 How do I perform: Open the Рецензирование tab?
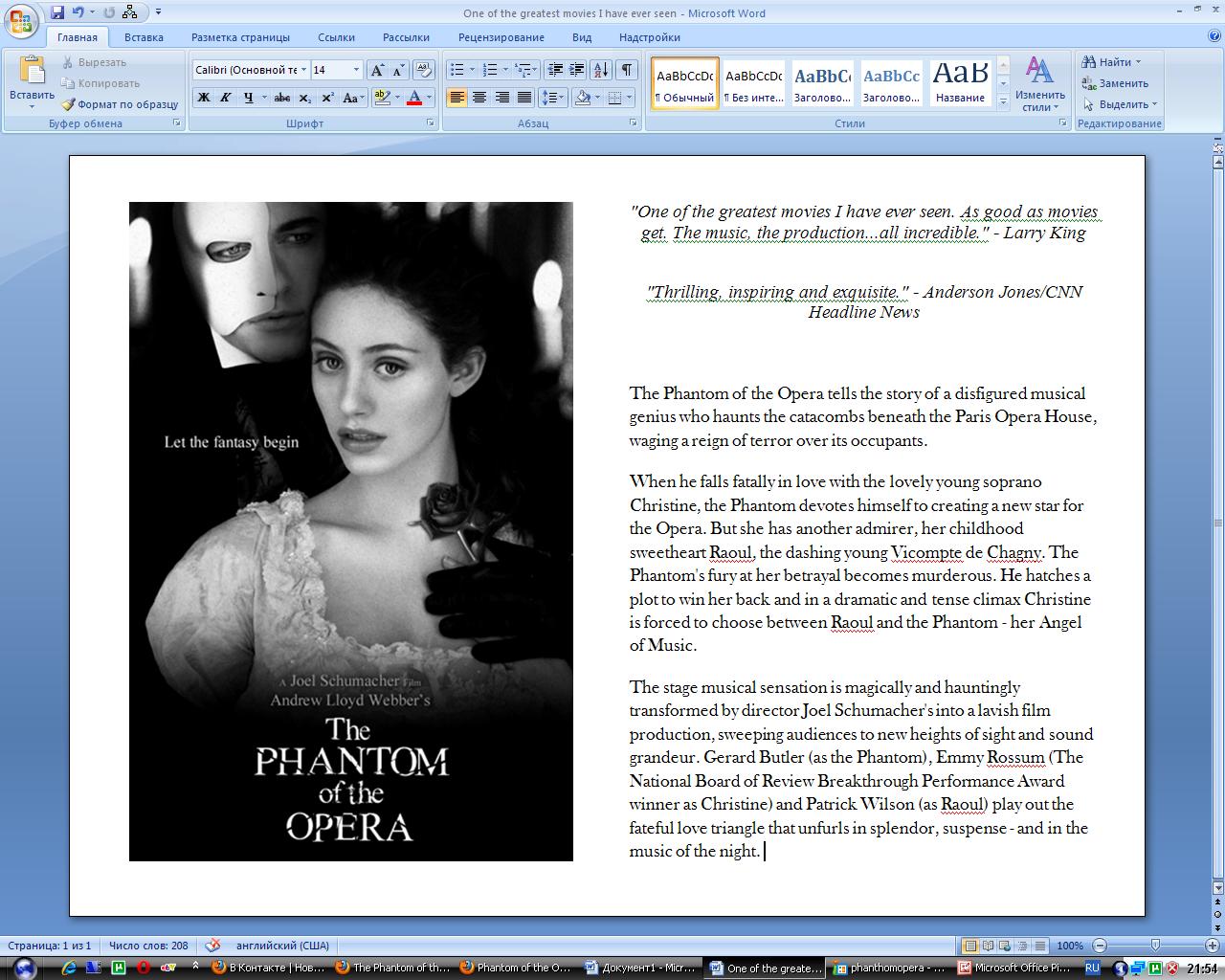[501, 37]
